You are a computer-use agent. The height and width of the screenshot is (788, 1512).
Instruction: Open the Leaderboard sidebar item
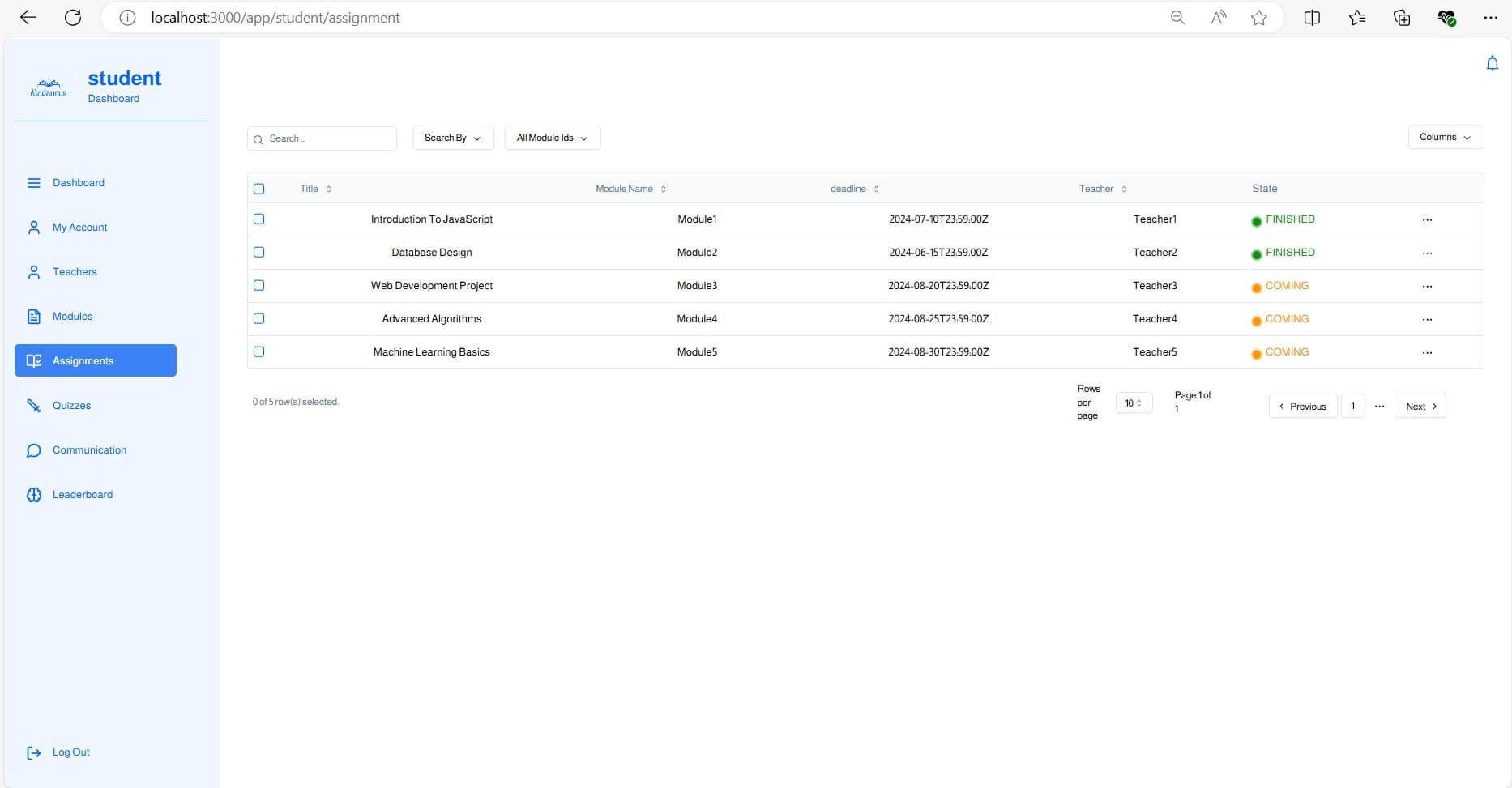82,495
